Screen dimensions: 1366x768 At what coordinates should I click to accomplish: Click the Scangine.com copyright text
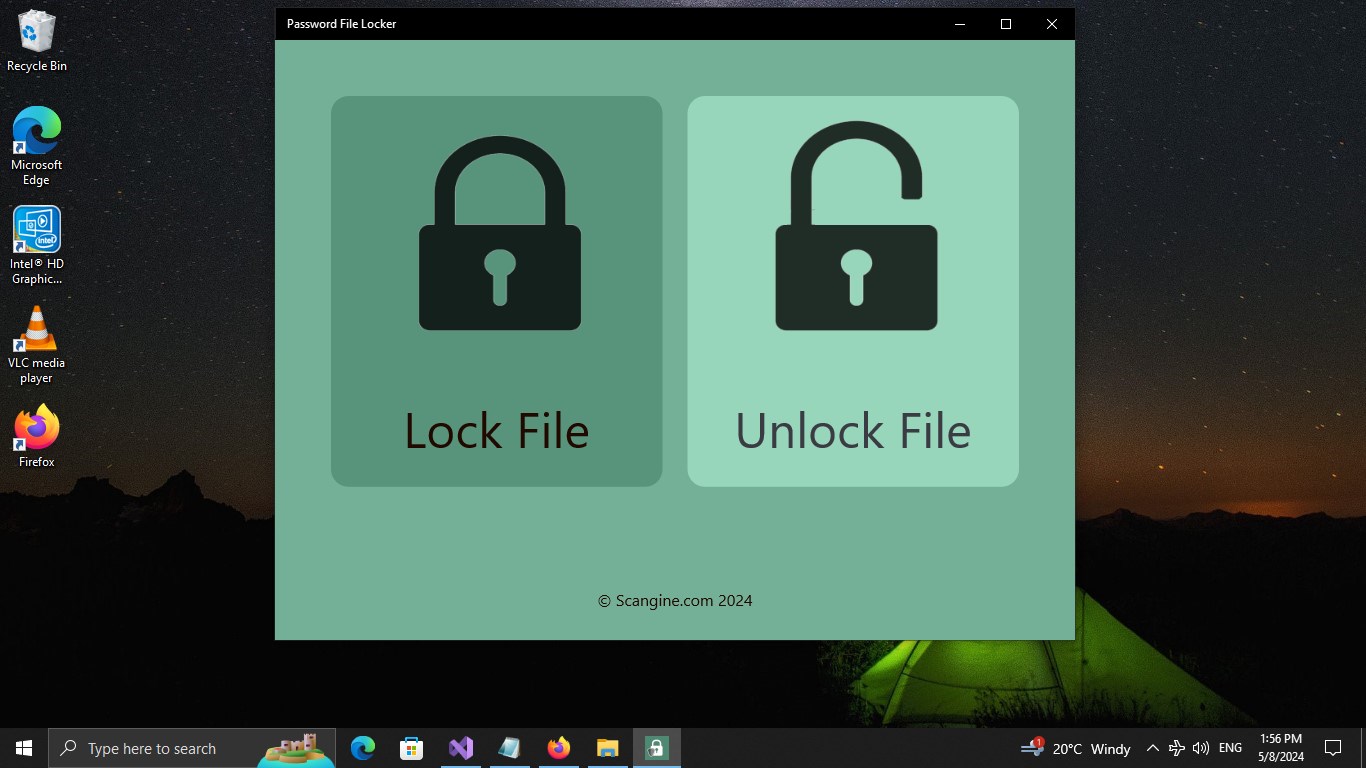tap(674, 600)
